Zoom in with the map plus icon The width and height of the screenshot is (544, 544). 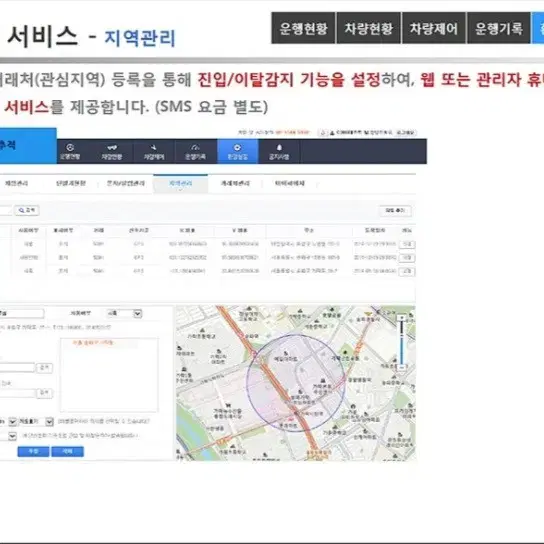pyautogui.click(x=402, y=317)
